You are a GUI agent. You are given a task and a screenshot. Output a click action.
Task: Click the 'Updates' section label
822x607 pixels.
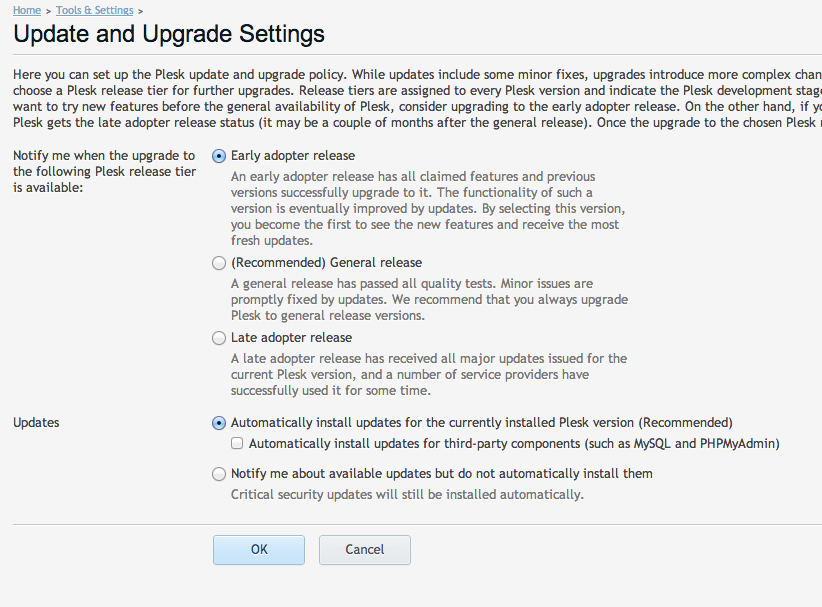tap(36, 422)
